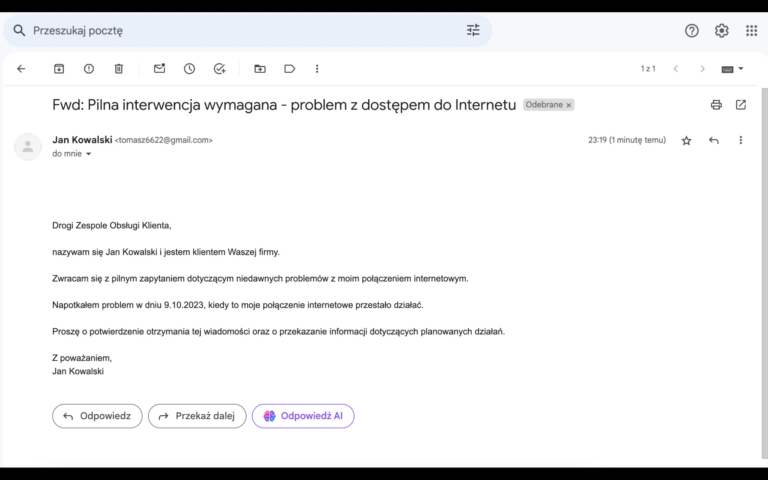
Task: Delete the email with trash icon
Action: (118, 69)
